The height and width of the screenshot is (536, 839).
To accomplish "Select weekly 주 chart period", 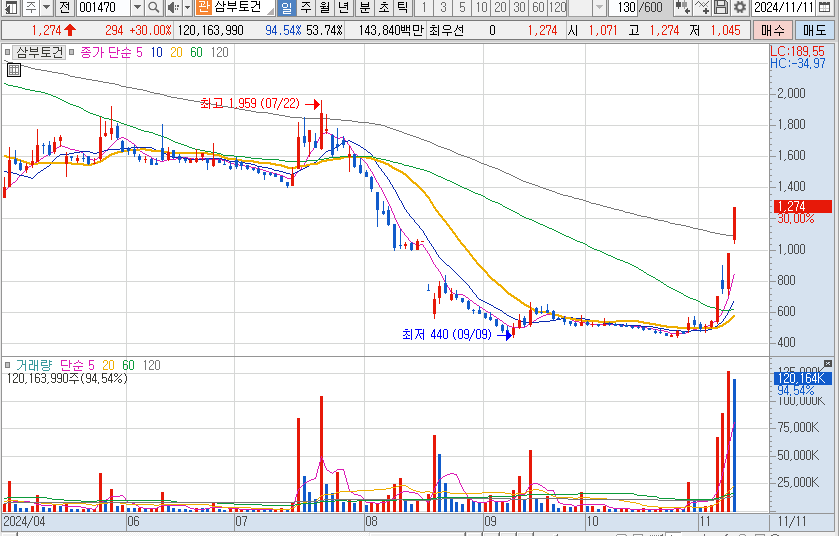I will click(306, 7).
